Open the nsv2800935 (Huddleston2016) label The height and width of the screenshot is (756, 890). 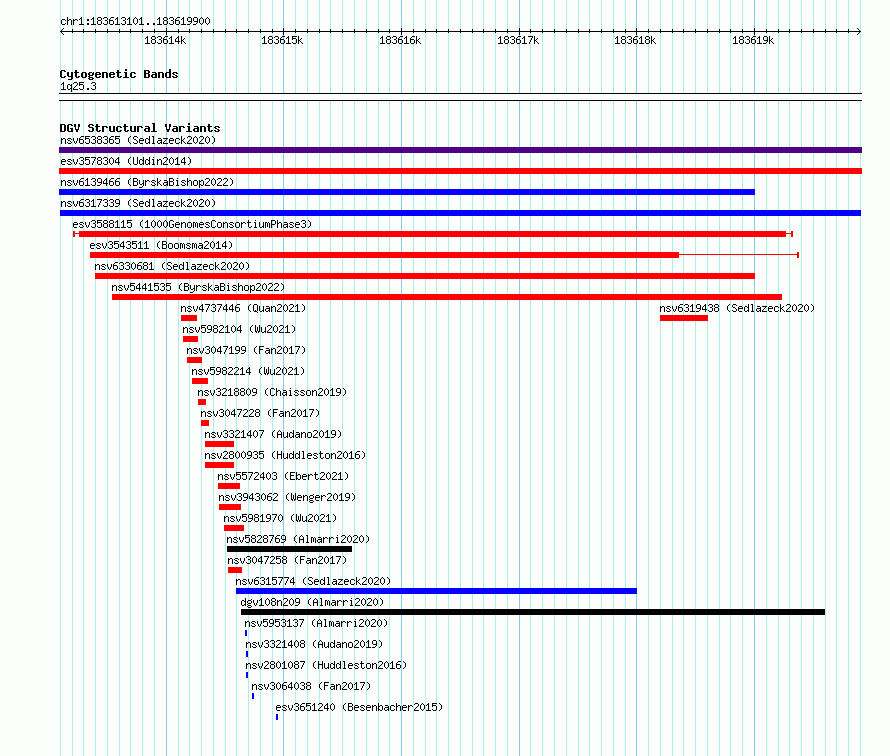[x=285, y=455]
